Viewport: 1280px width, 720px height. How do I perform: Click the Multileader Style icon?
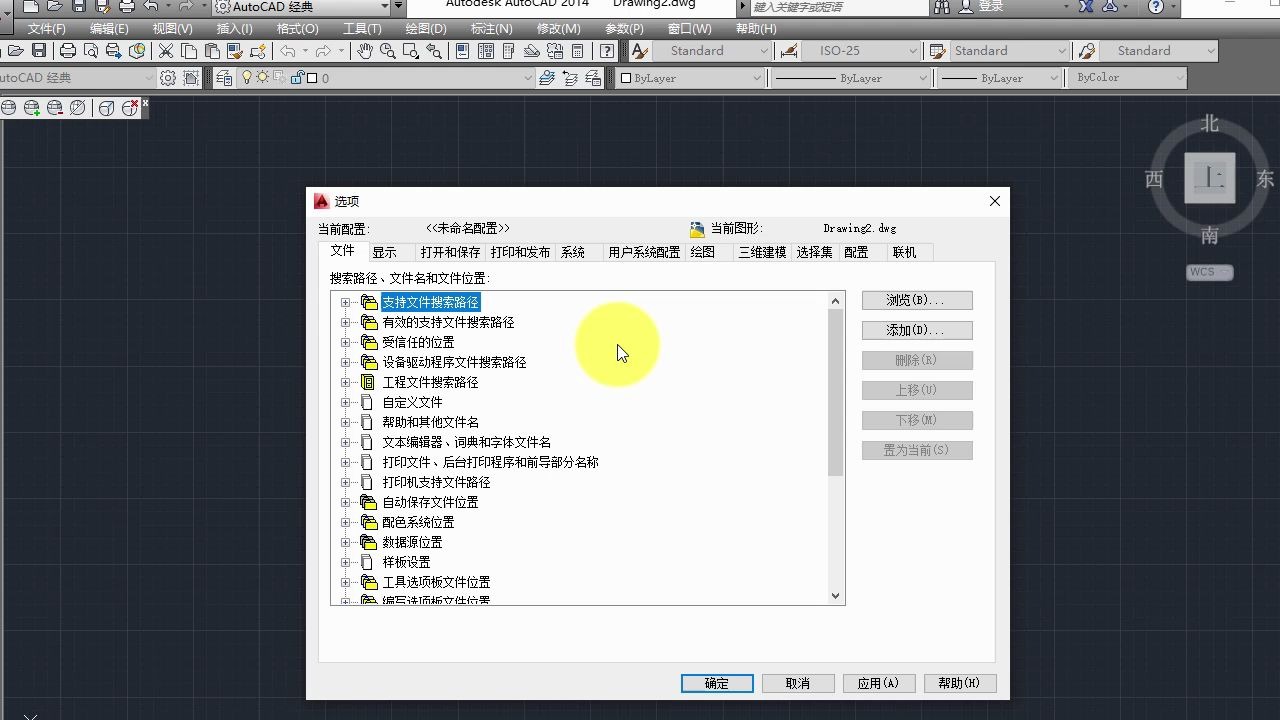[1088, 51]
